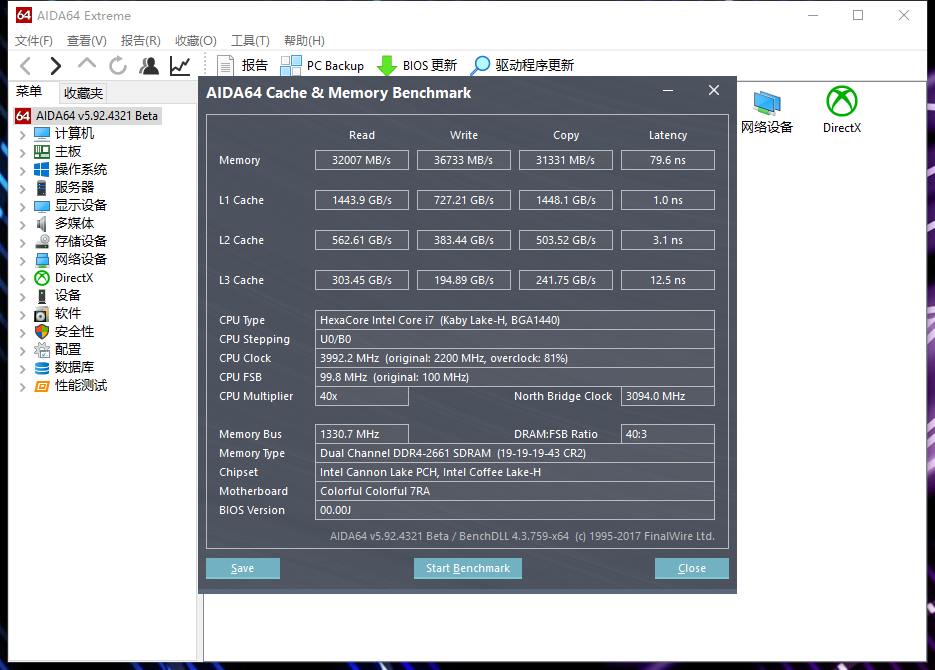The image size is (935, 670).
Task: Click the computer monitor icon in tree
Action: tap(42, 134)
